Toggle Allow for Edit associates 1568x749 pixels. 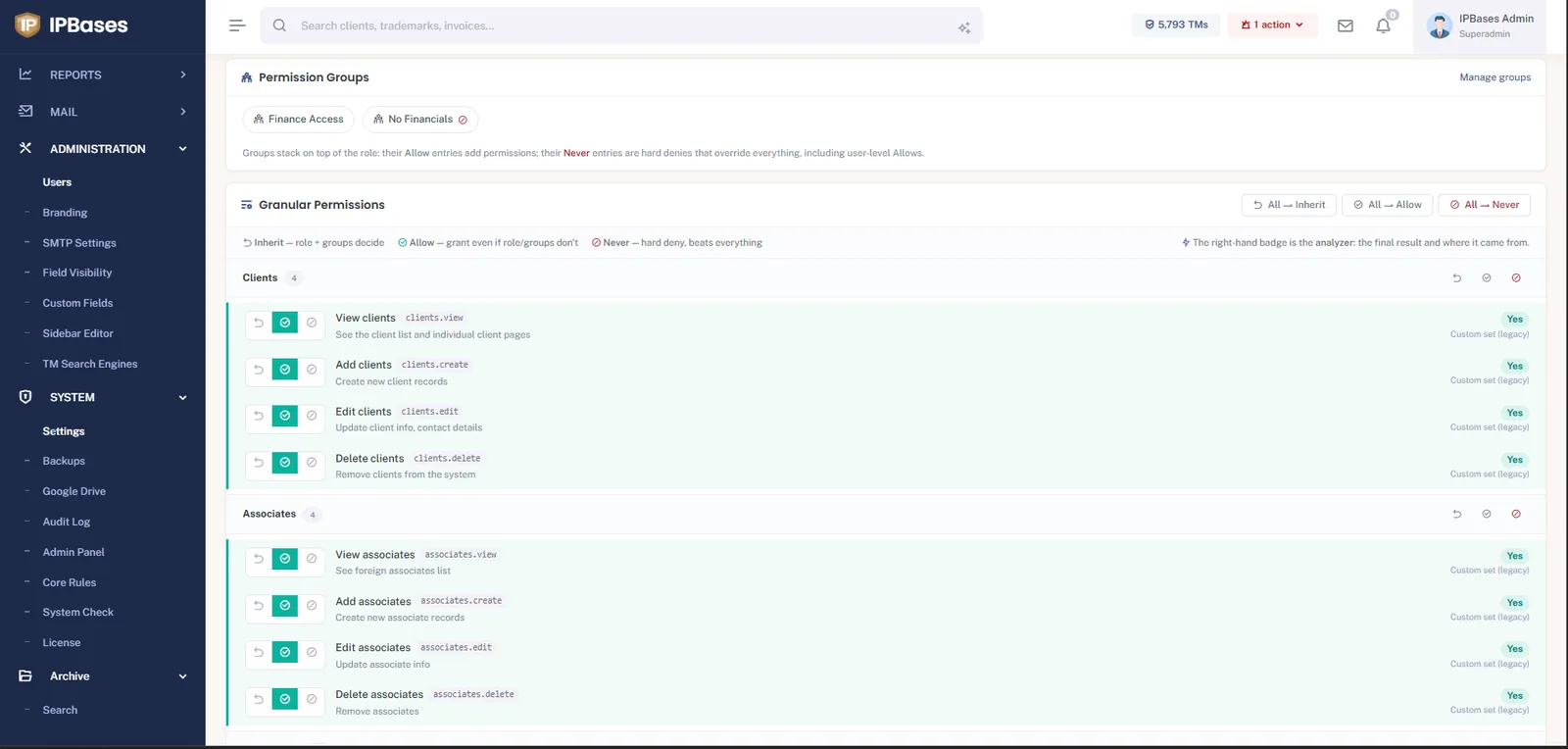click(285, 653)
